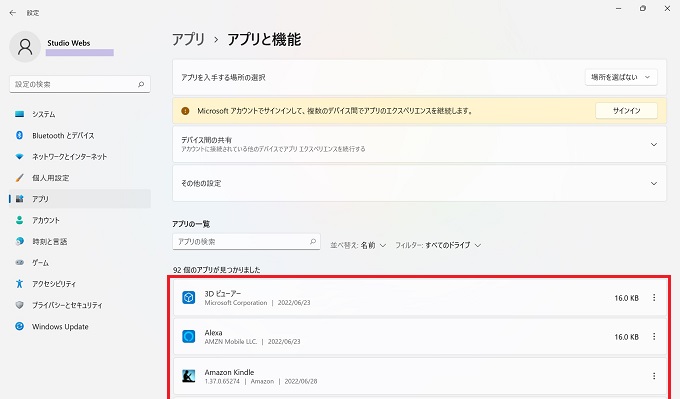Click the privacy shield icon
The width and height of the screenshot is (680, 399).
[20, 305]
